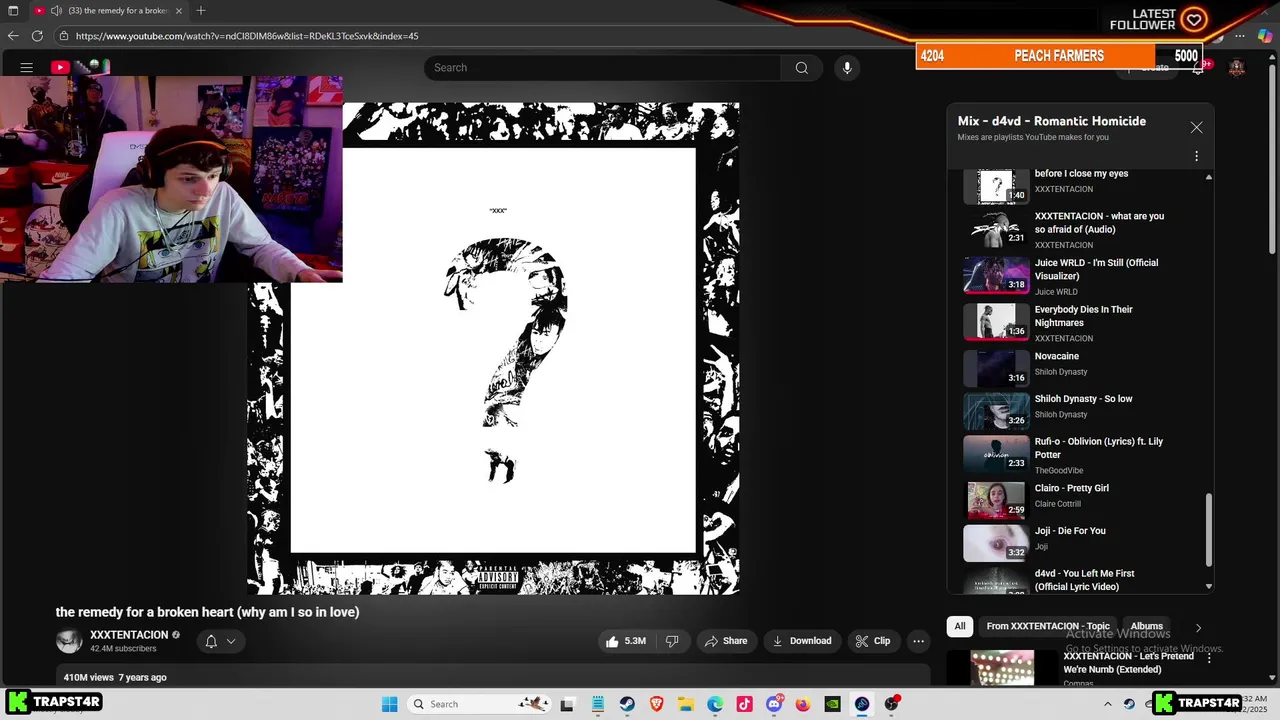Close the Mix playlist panel
The image size is (1280, 720).
(x=1196, y=128)
